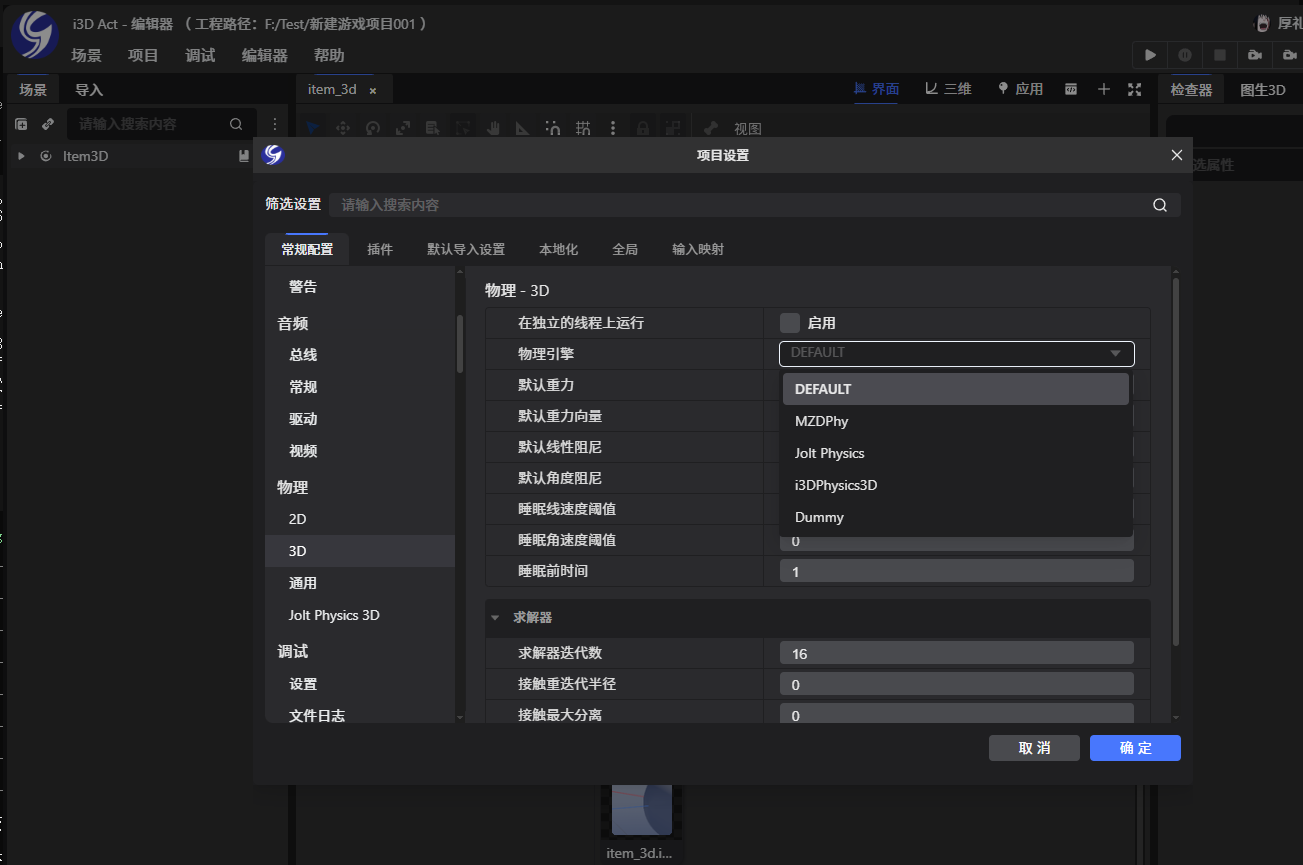
Task: Pause the running project
Action: pos(1185,55)
